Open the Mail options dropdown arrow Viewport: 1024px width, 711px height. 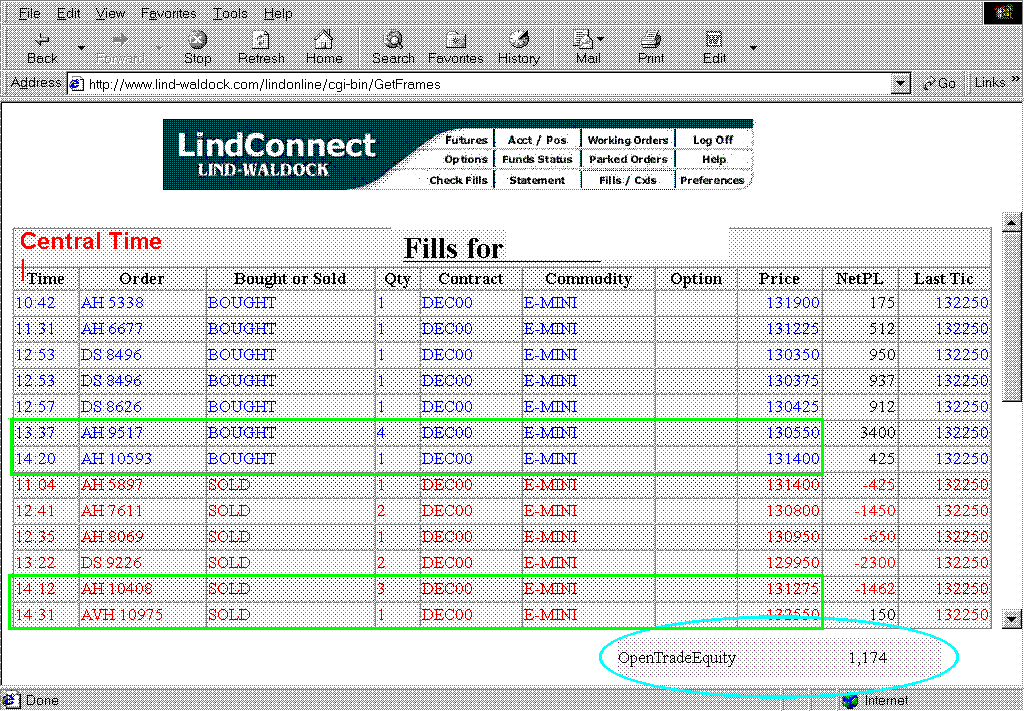click(600, 39)
